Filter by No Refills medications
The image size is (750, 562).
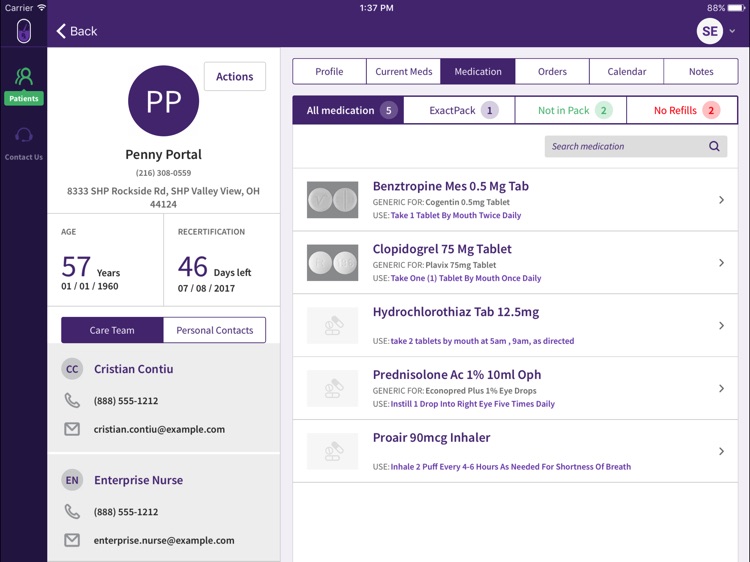pos(682,110)
